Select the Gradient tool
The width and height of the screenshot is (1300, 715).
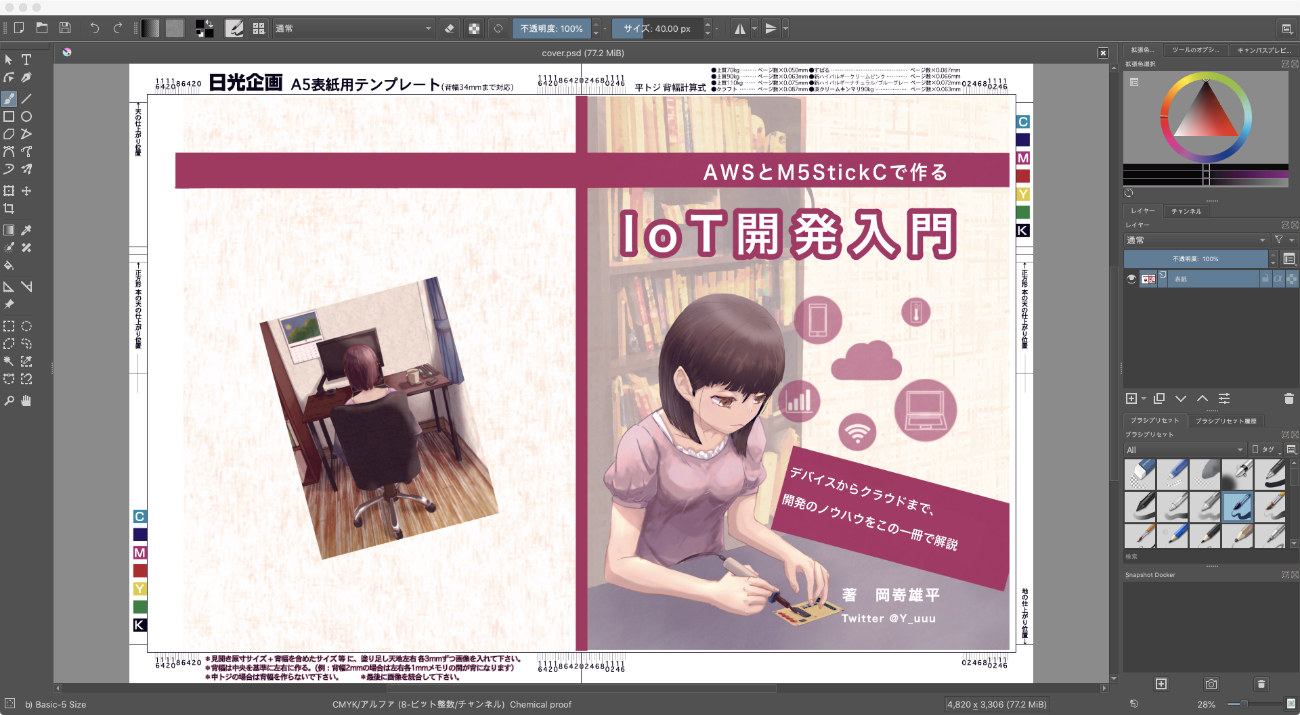tap(9, 230)
